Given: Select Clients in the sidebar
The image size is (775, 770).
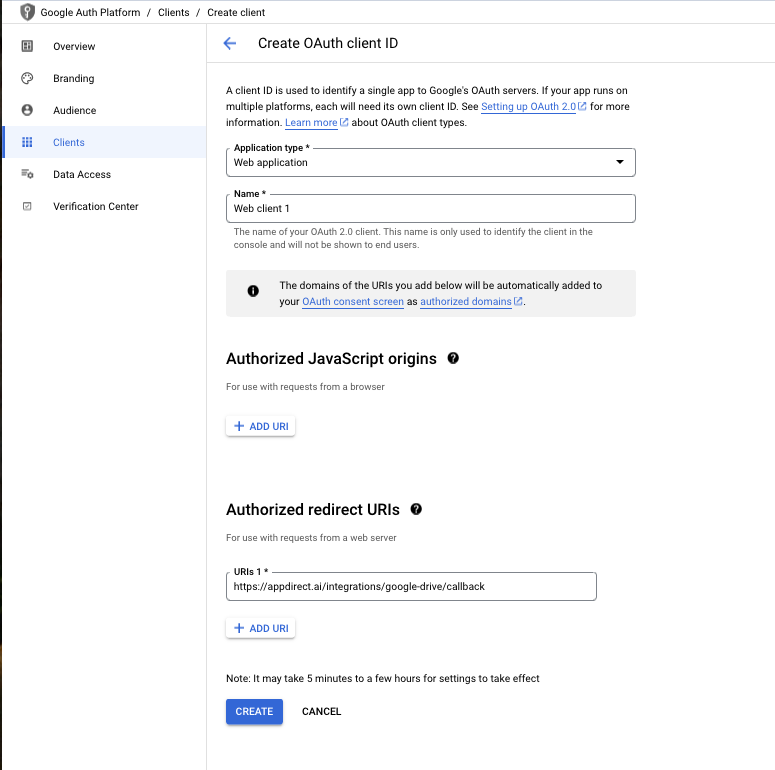Looking at the screenshot, I should 104,142.
